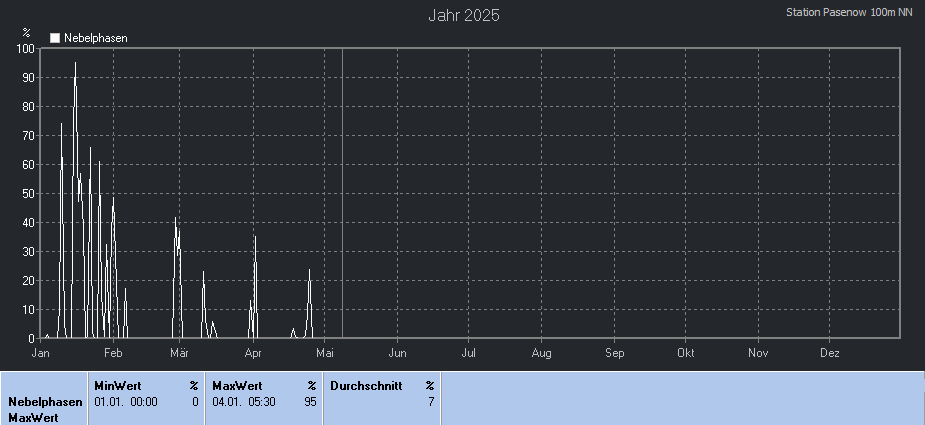Image resolution: width=925 pixels, height=425 pixels.
Task: Click the chart title Jahr 2025
Action: (x=464, y=15)
